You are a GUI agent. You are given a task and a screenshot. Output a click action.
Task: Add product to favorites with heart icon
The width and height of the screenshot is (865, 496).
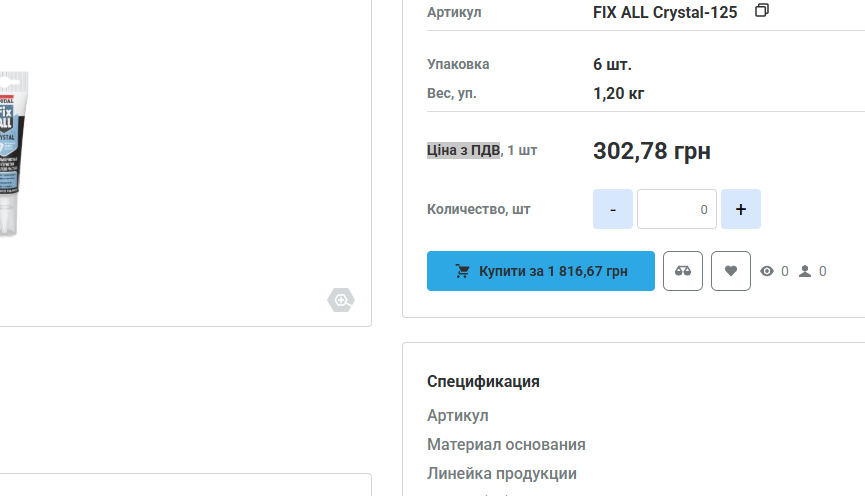click(731, 271)
